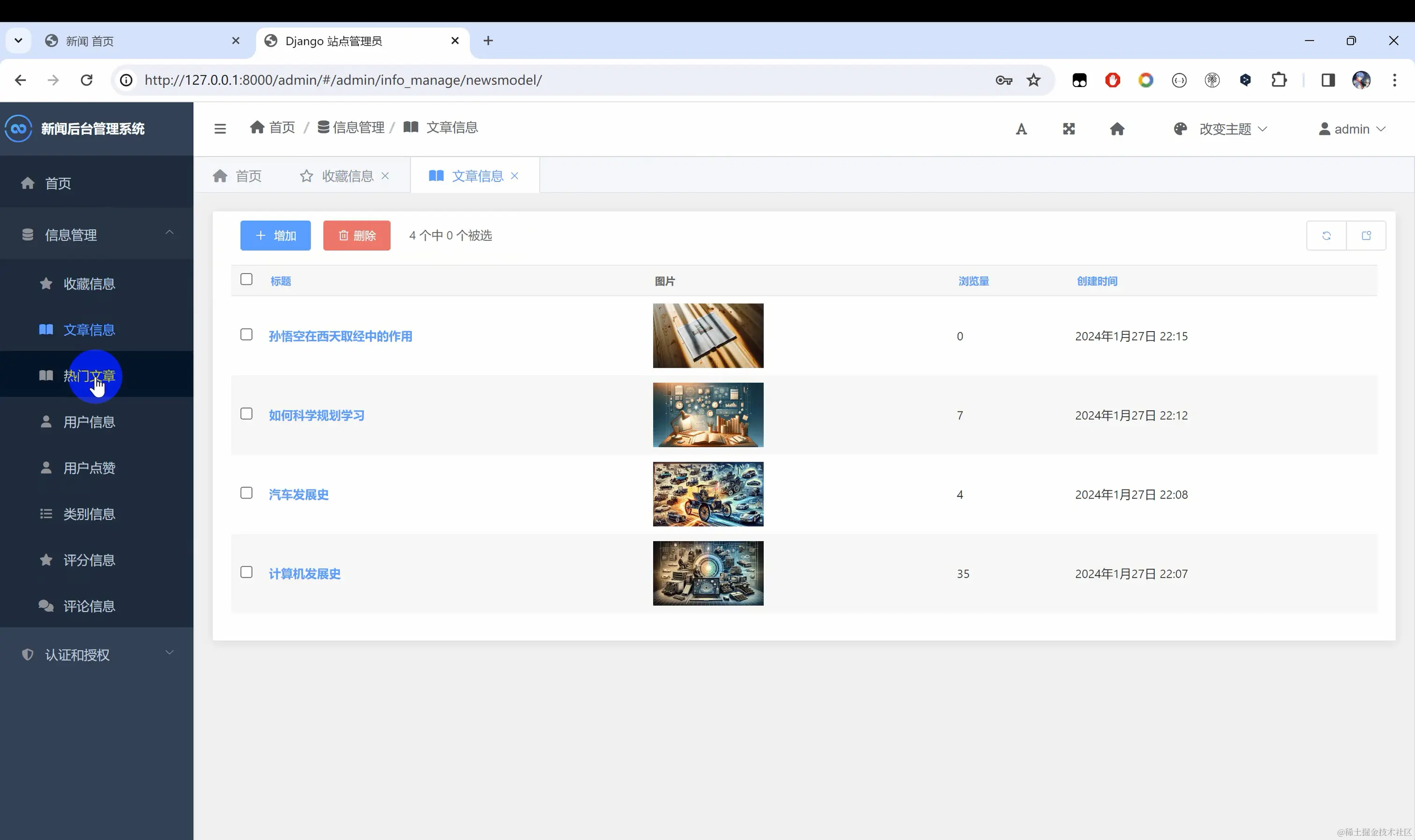Click the 汽车发展史 article thumbnail image

(708, 494)
